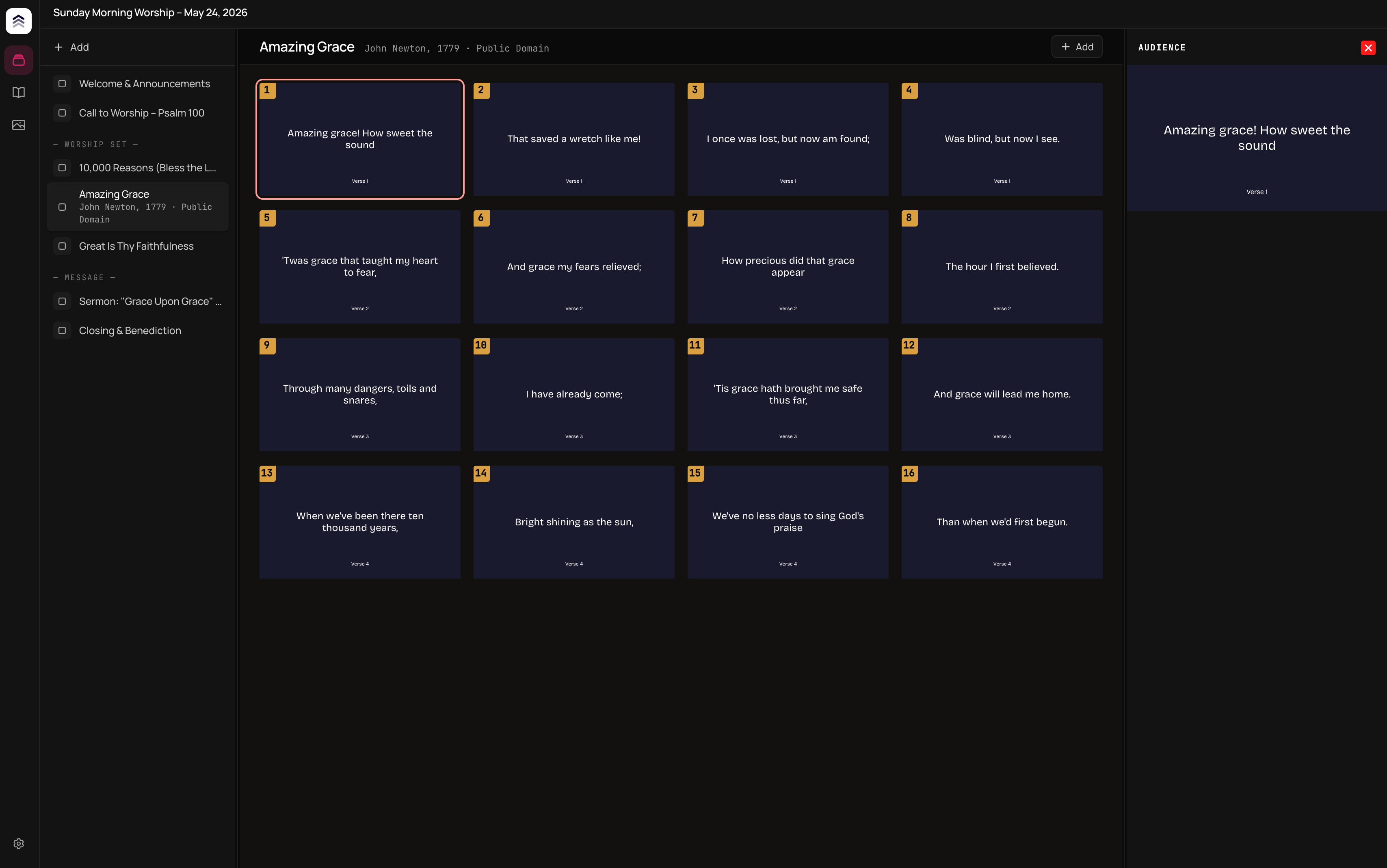Close the Audience preview panel
Image resolution: width=1387 pixels, height=868 pixels.
click(1368, 48)
